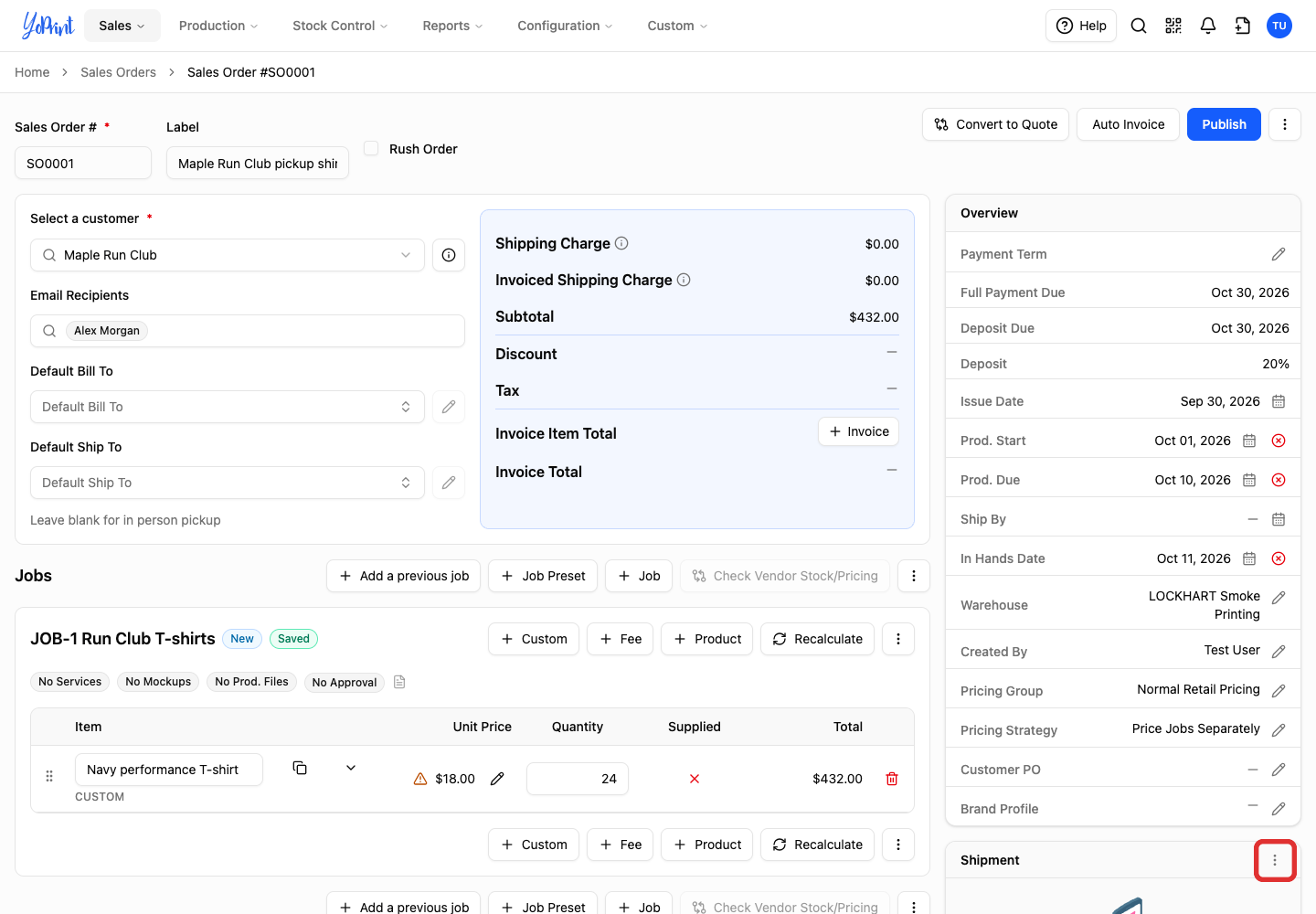The image size is (1316, 914).
Task: Tick the Rush Order checkbox
Action: coord(371,148)
